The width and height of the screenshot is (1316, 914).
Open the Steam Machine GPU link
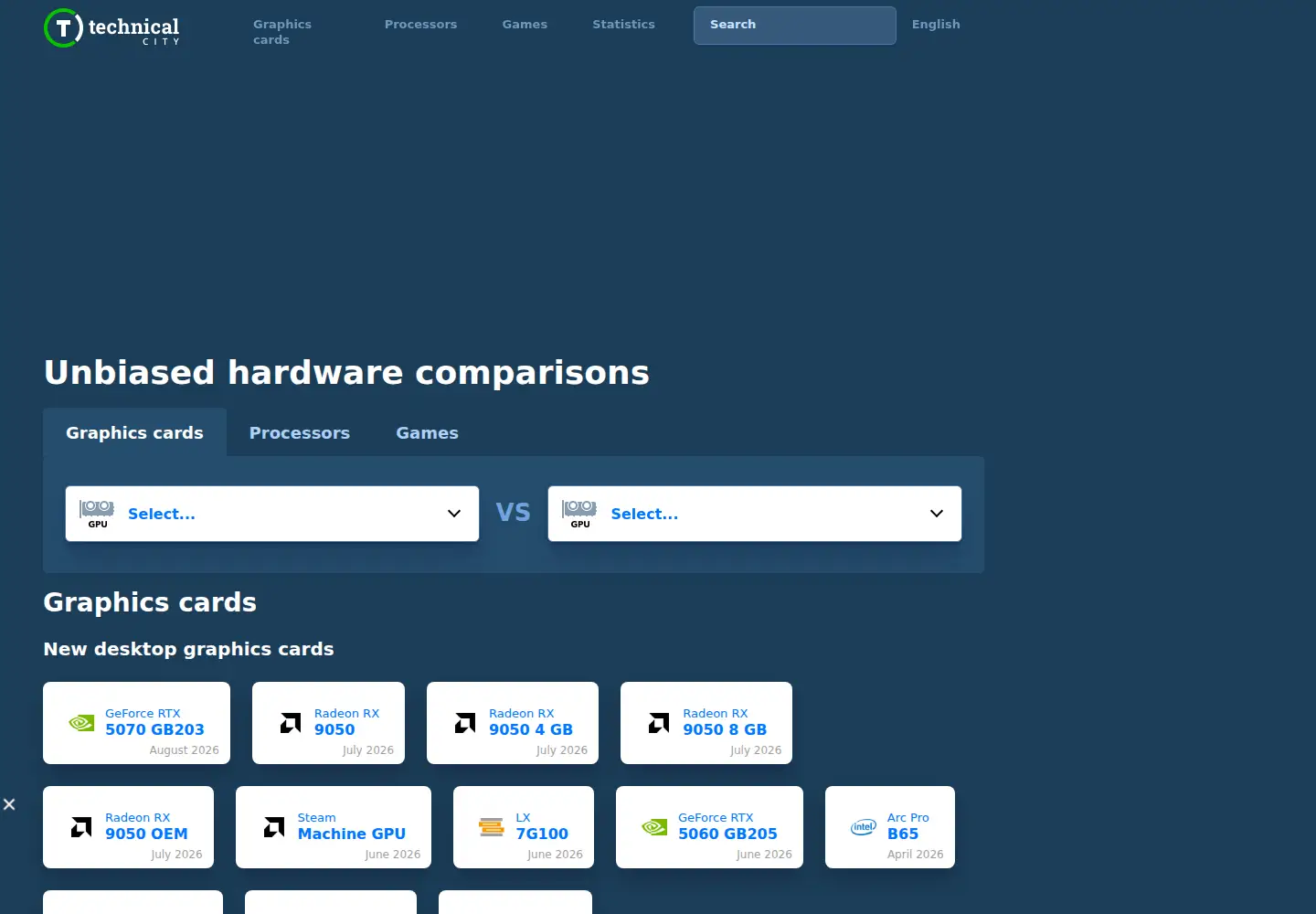pos(352,826)
